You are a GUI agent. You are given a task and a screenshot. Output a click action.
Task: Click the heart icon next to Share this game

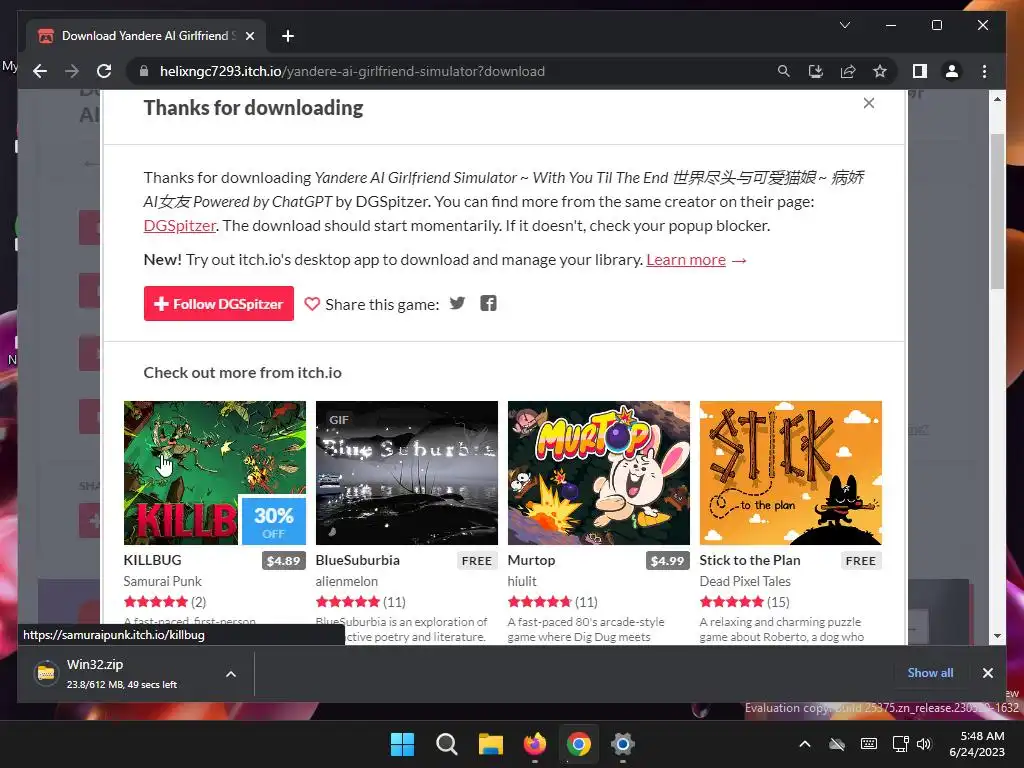click(x=312, y=304)
